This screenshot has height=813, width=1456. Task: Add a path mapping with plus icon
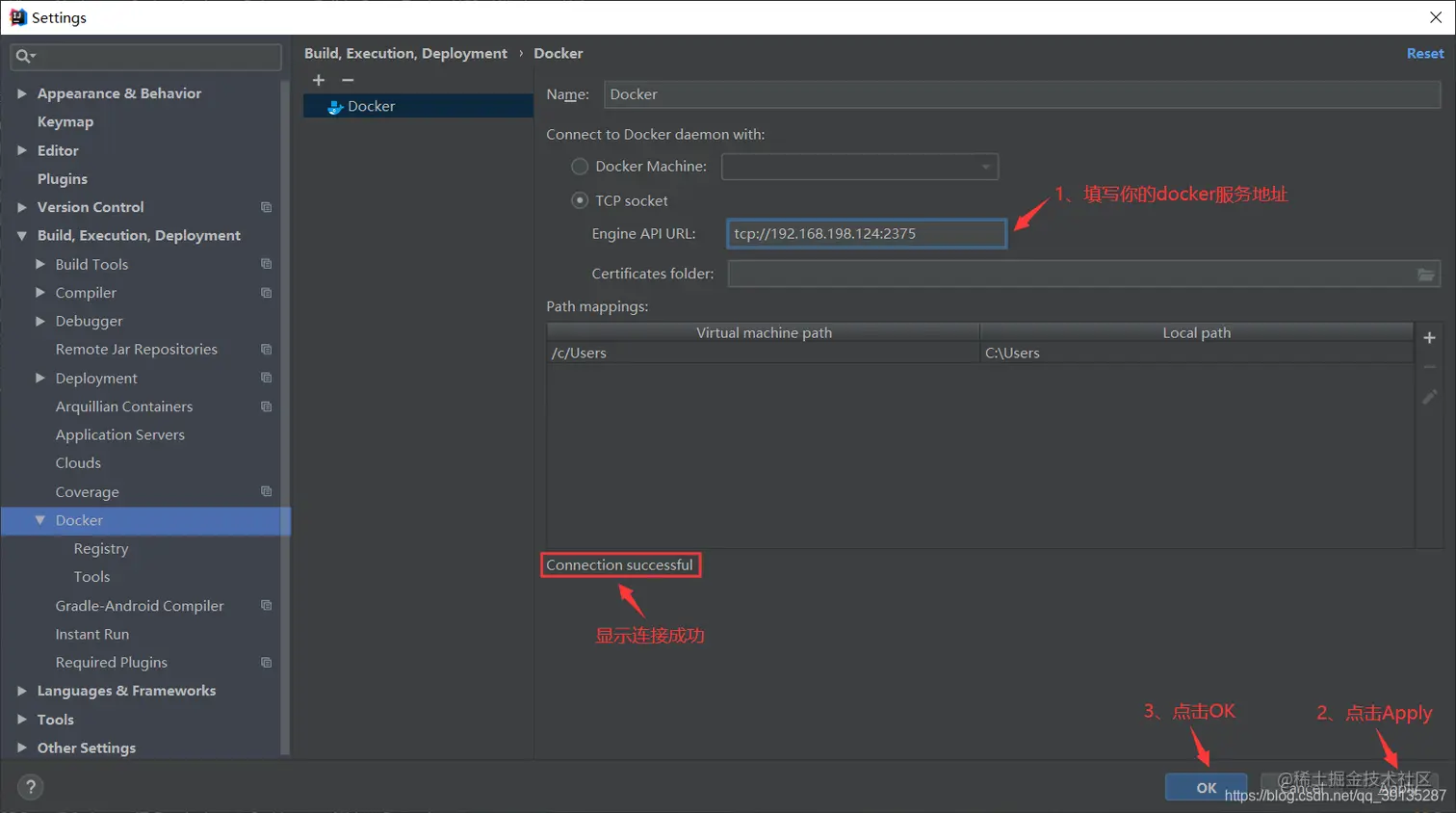(x=1429, y=338)
